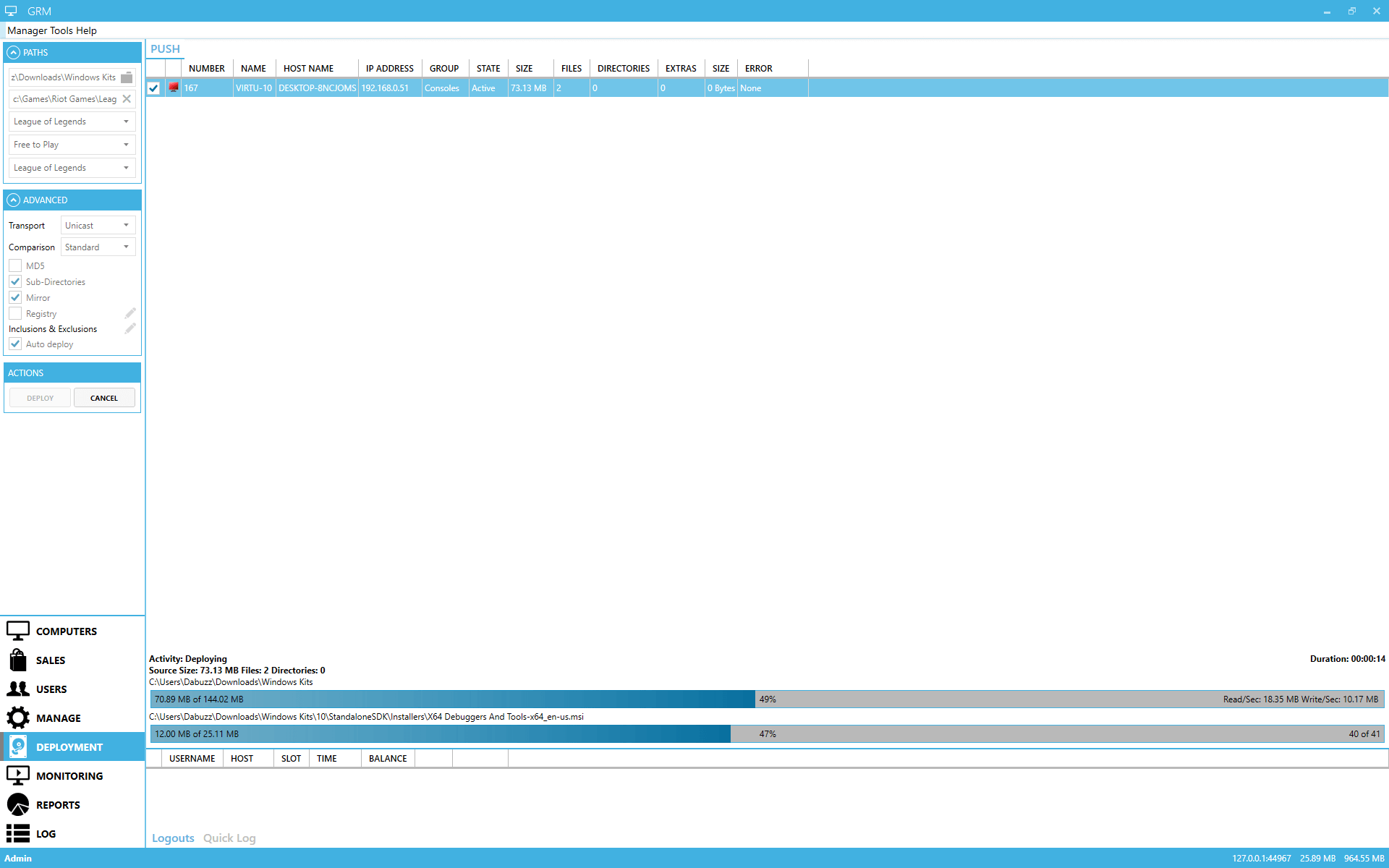
Task: Open the Reports pie chart icon
Action: click(18, 804)
